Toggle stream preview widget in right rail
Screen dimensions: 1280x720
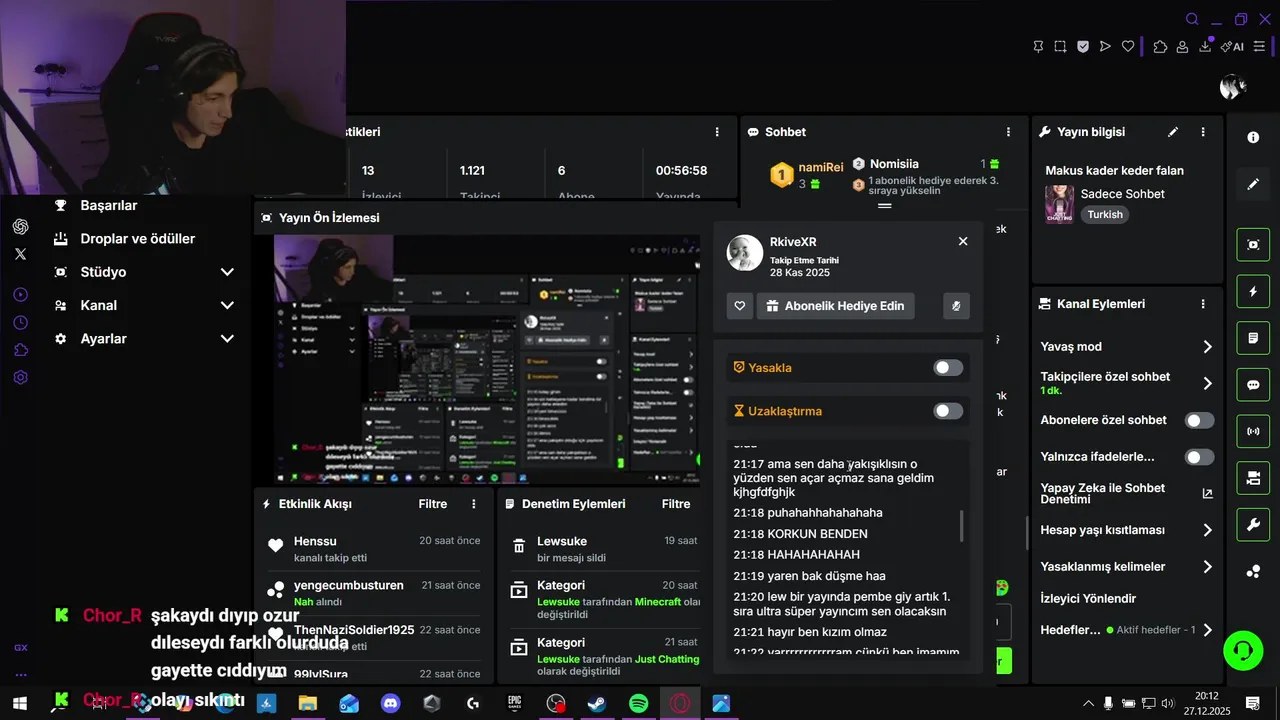click(1254, 244)
